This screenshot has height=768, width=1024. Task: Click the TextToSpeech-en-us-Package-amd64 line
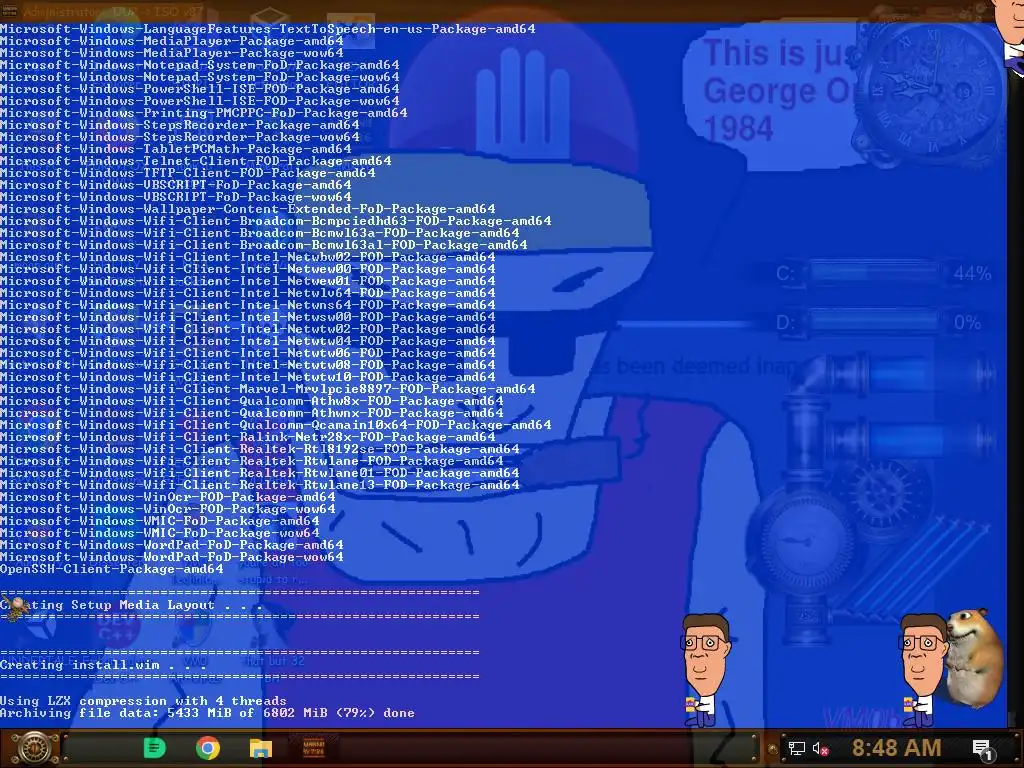pyautogui.click(x=268, y=29)
